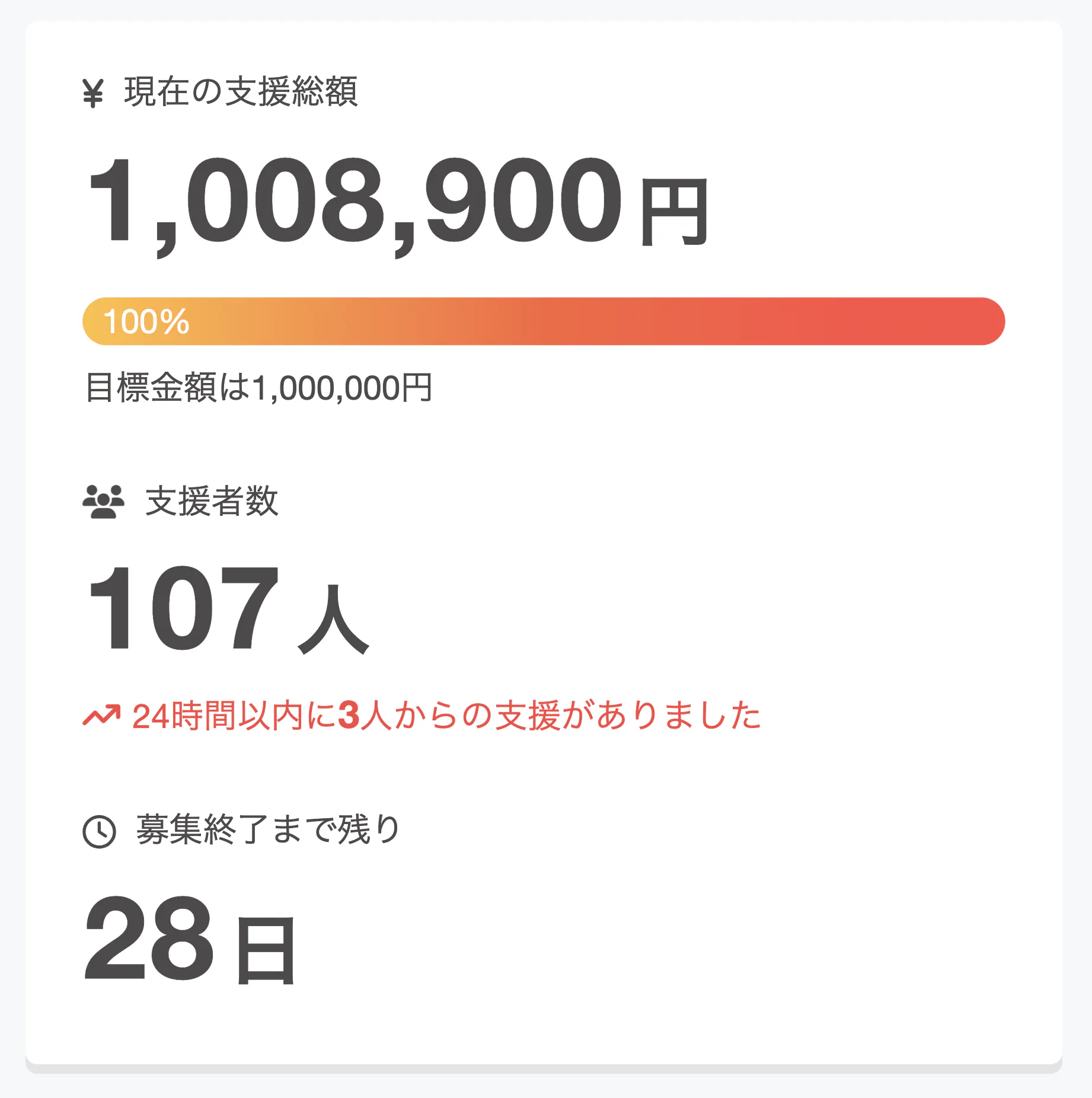Select the 募集終了まで残り heading

coord(269,829)
